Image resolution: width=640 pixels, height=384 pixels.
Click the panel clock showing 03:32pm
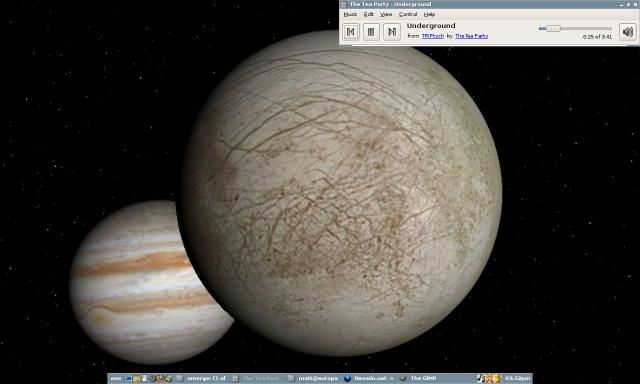[x=518, y=378]
